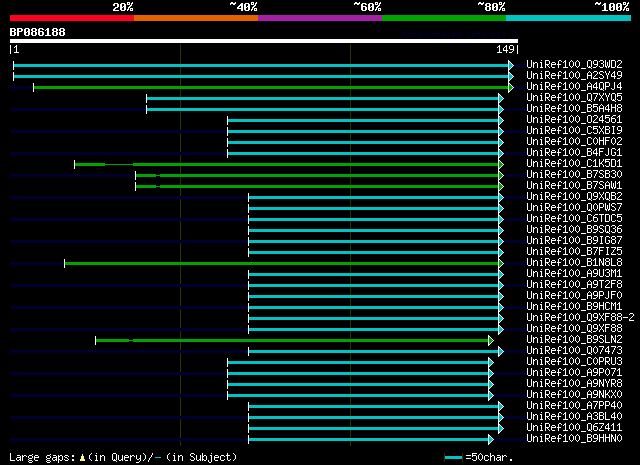Select UniRef100_A9U3M1 label
This screenshot has width=640, height=465.
(x=574, y=274)
